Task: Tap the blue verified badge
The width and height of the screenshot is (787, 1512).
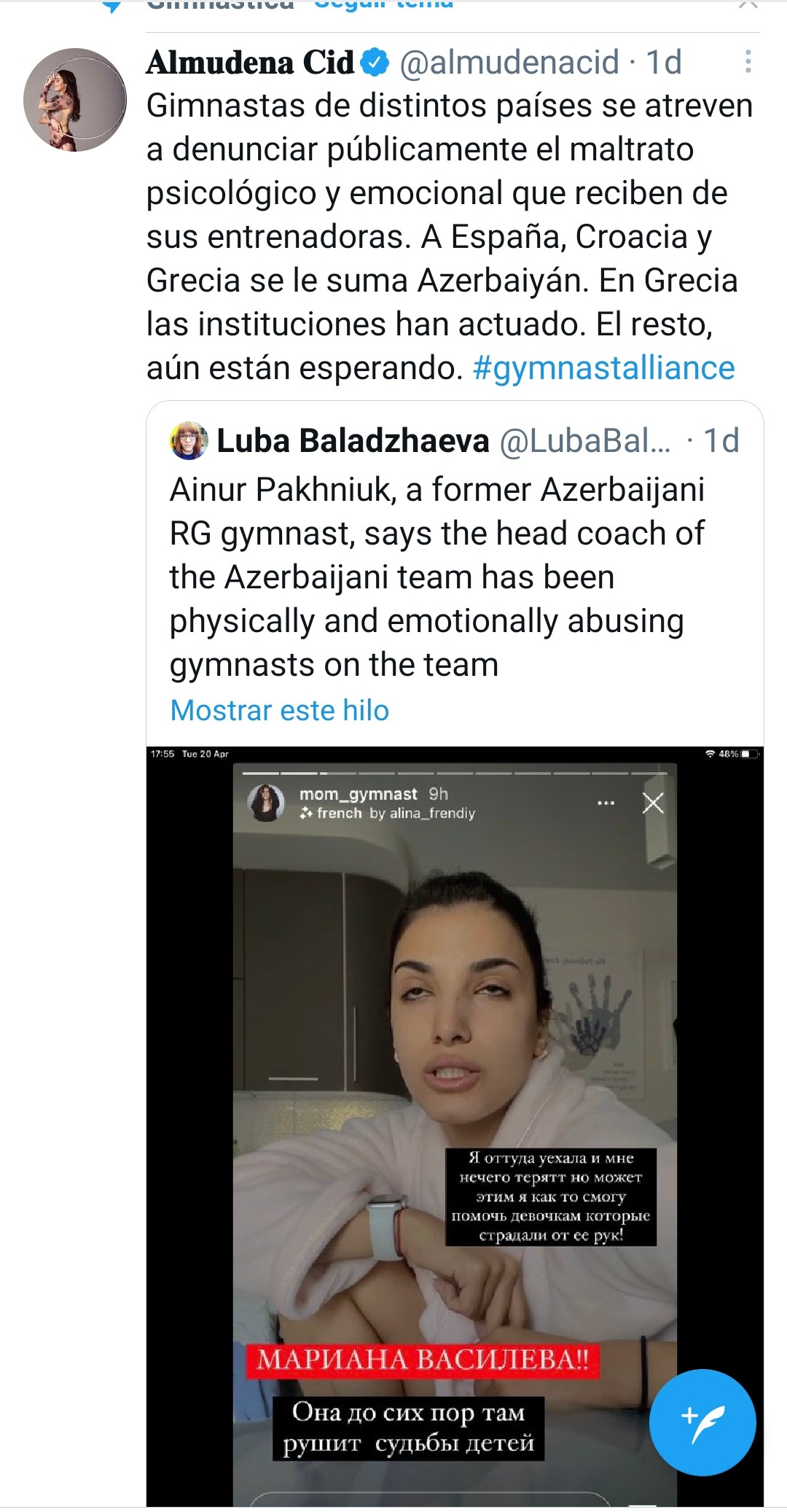Action: (375, 63)
